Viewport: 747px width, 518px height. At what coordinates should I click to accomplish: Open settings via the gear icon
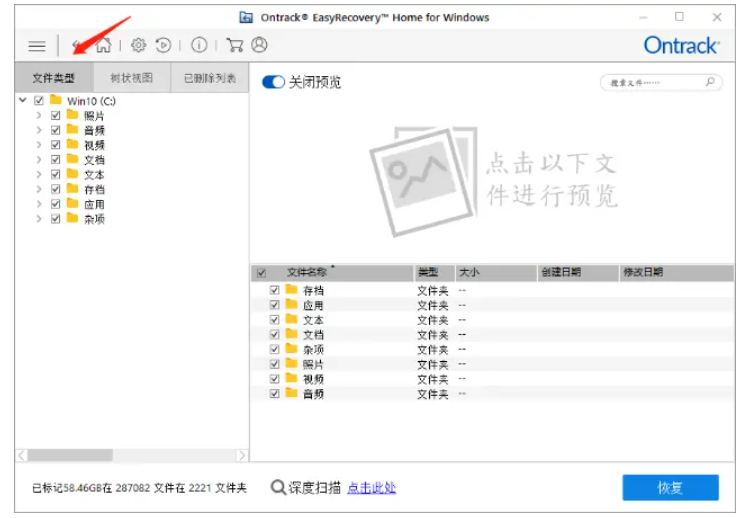click(139, 45)
